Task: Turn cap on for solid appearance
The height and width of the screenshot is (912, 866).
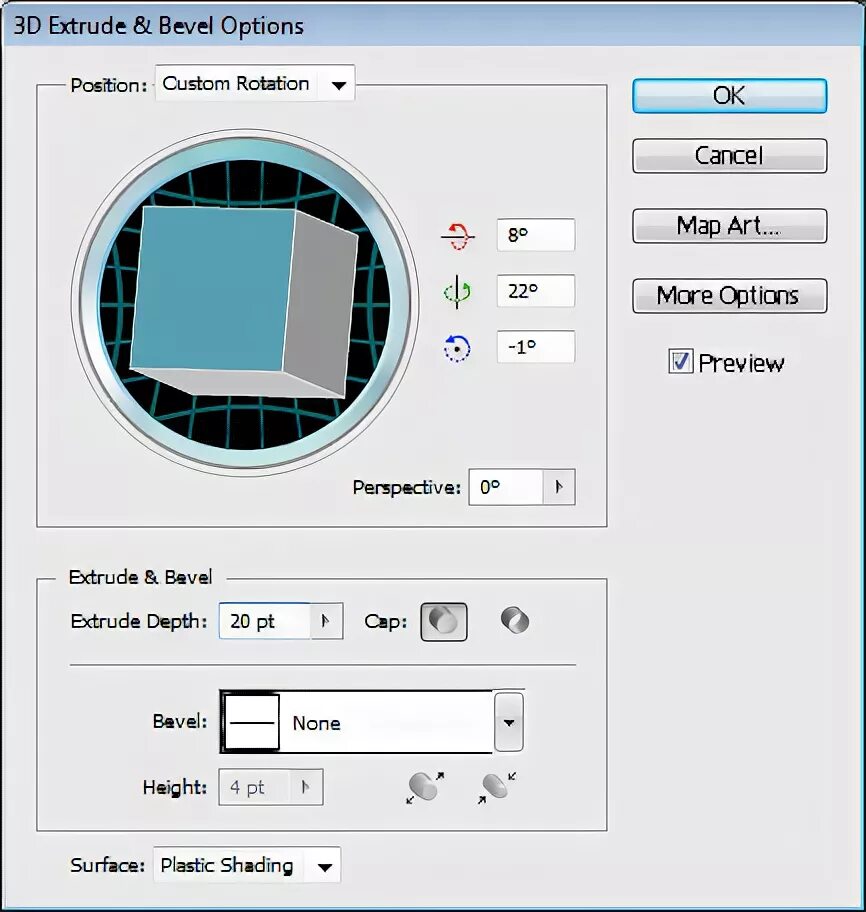Action: coord(444,622)
